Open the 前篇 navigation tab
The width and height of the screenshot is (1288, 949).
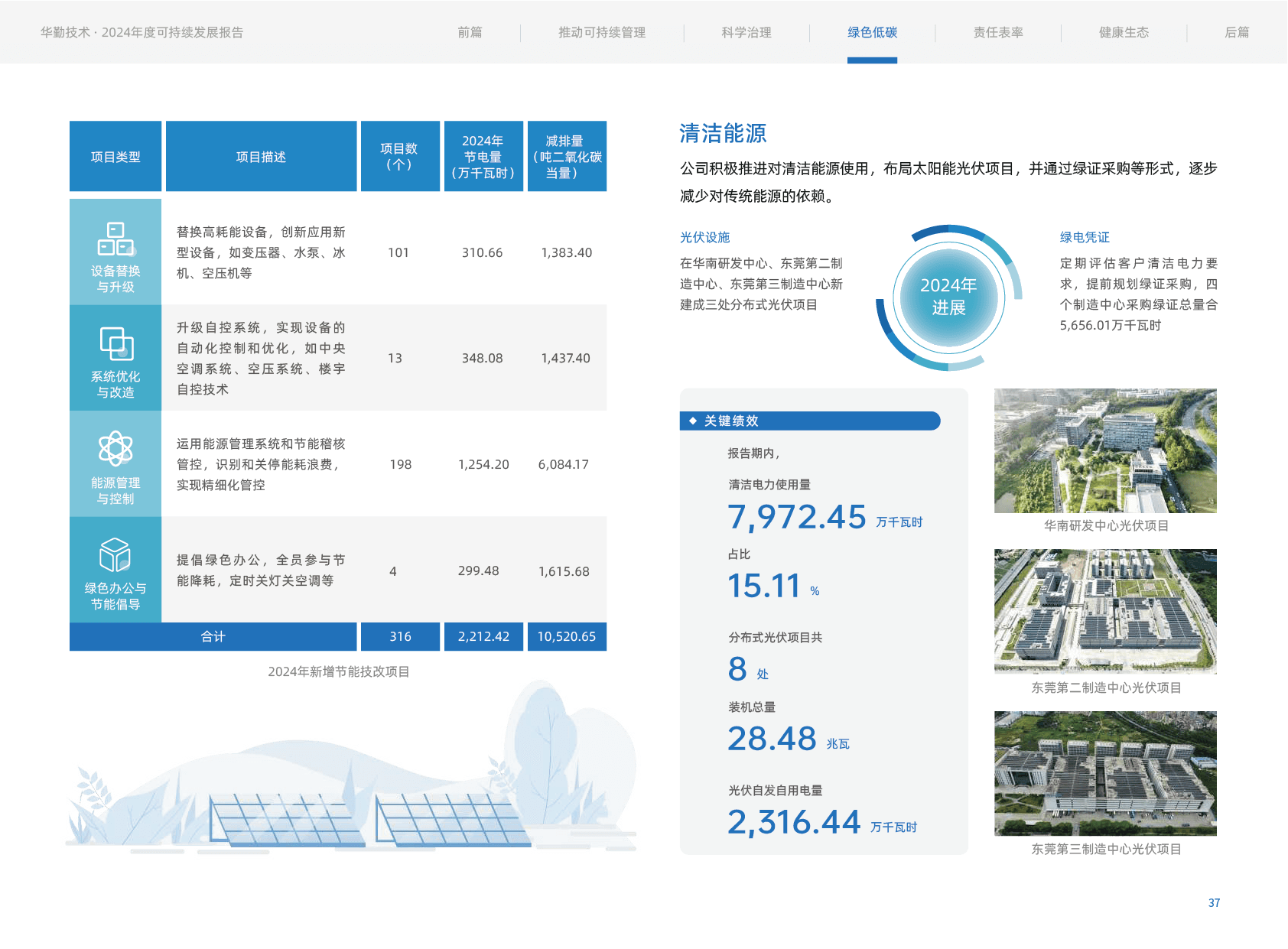click(470, 32)
